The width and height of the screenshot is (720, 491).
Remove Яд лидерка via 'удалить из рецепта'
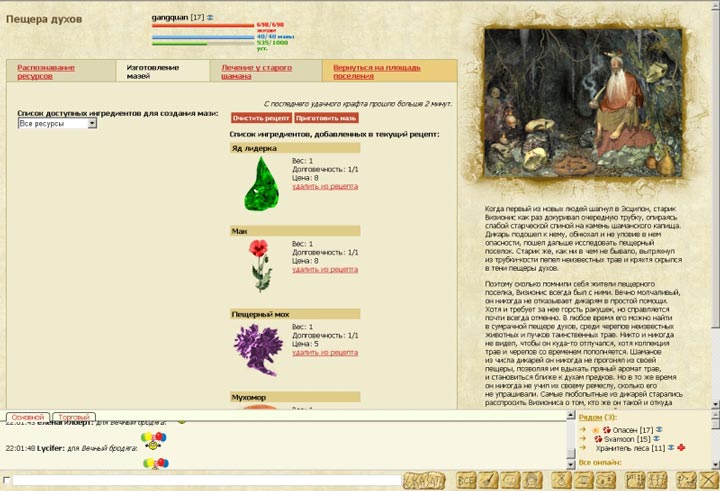(x=325, y=186)
